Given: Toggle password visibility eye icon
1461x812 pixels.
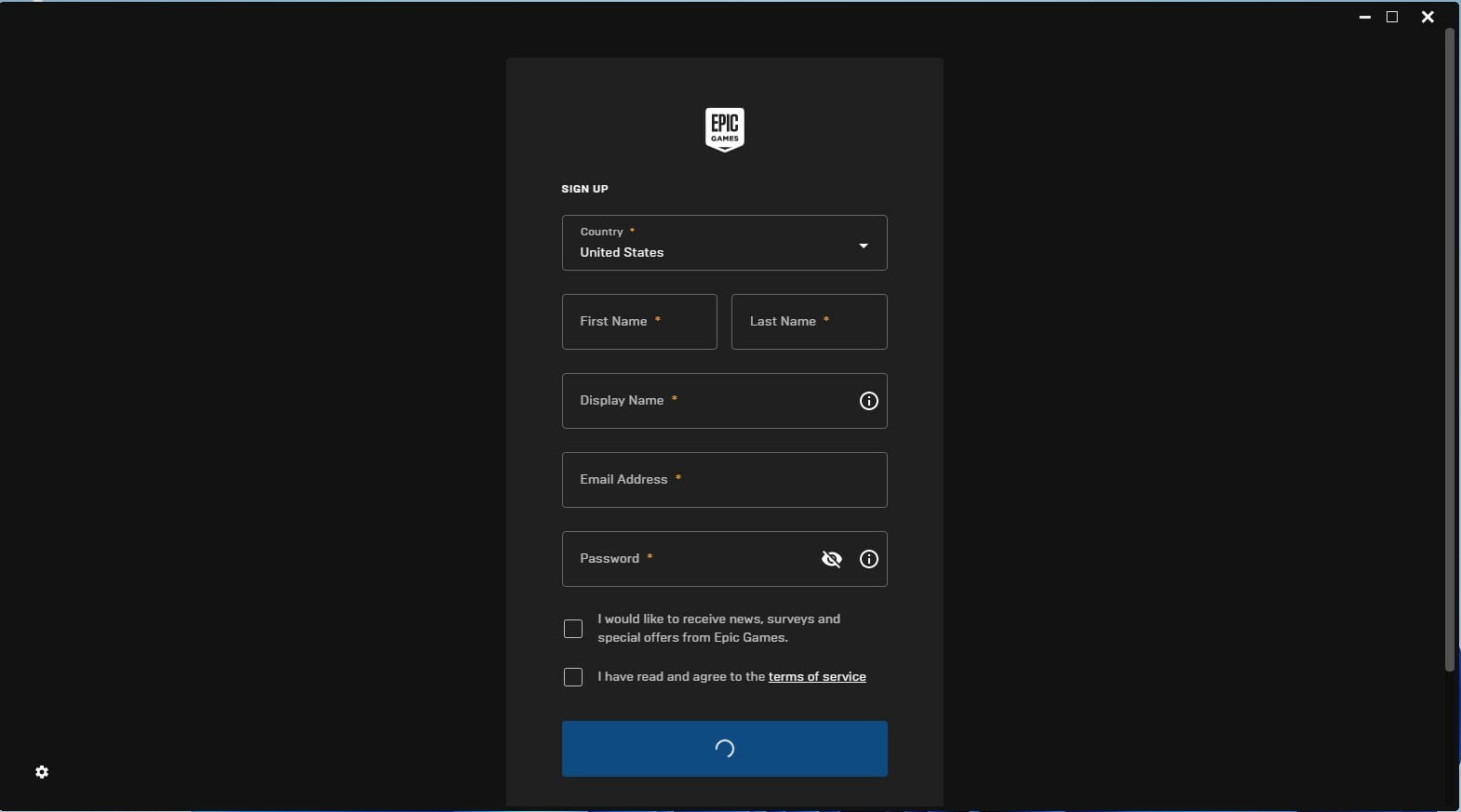Looking at the screenshot, I should click(x=832, y=559).
